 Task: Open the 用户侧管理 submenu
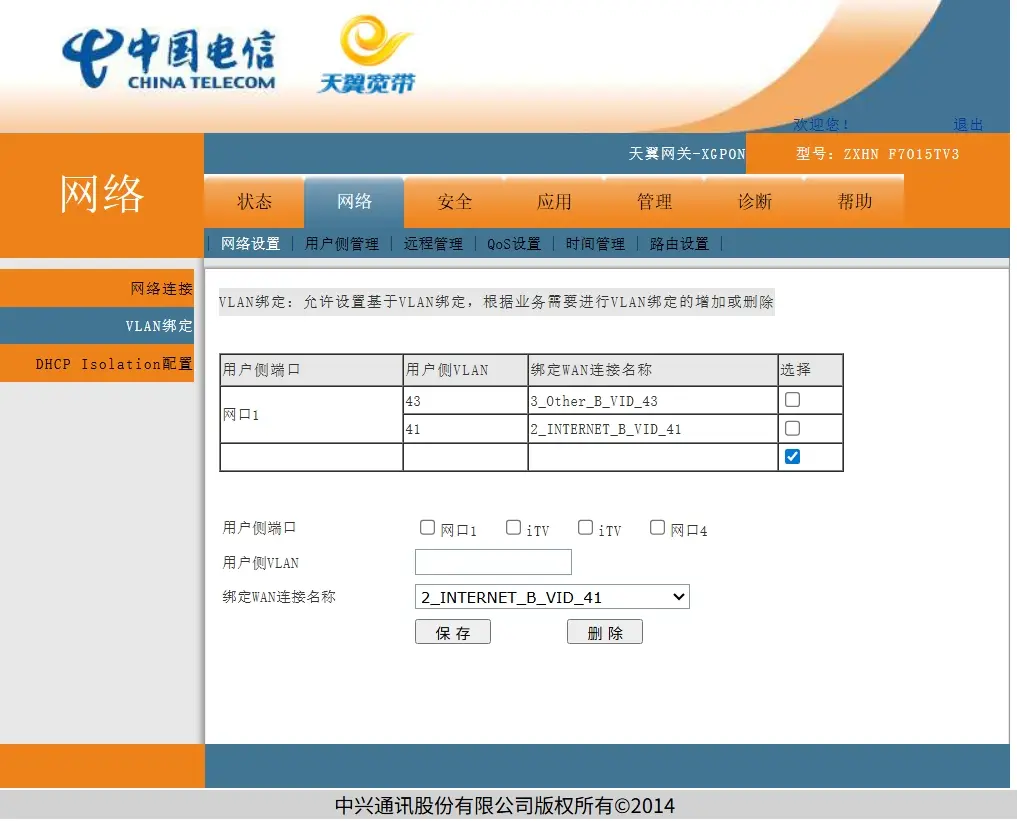(x=342, y=244)
